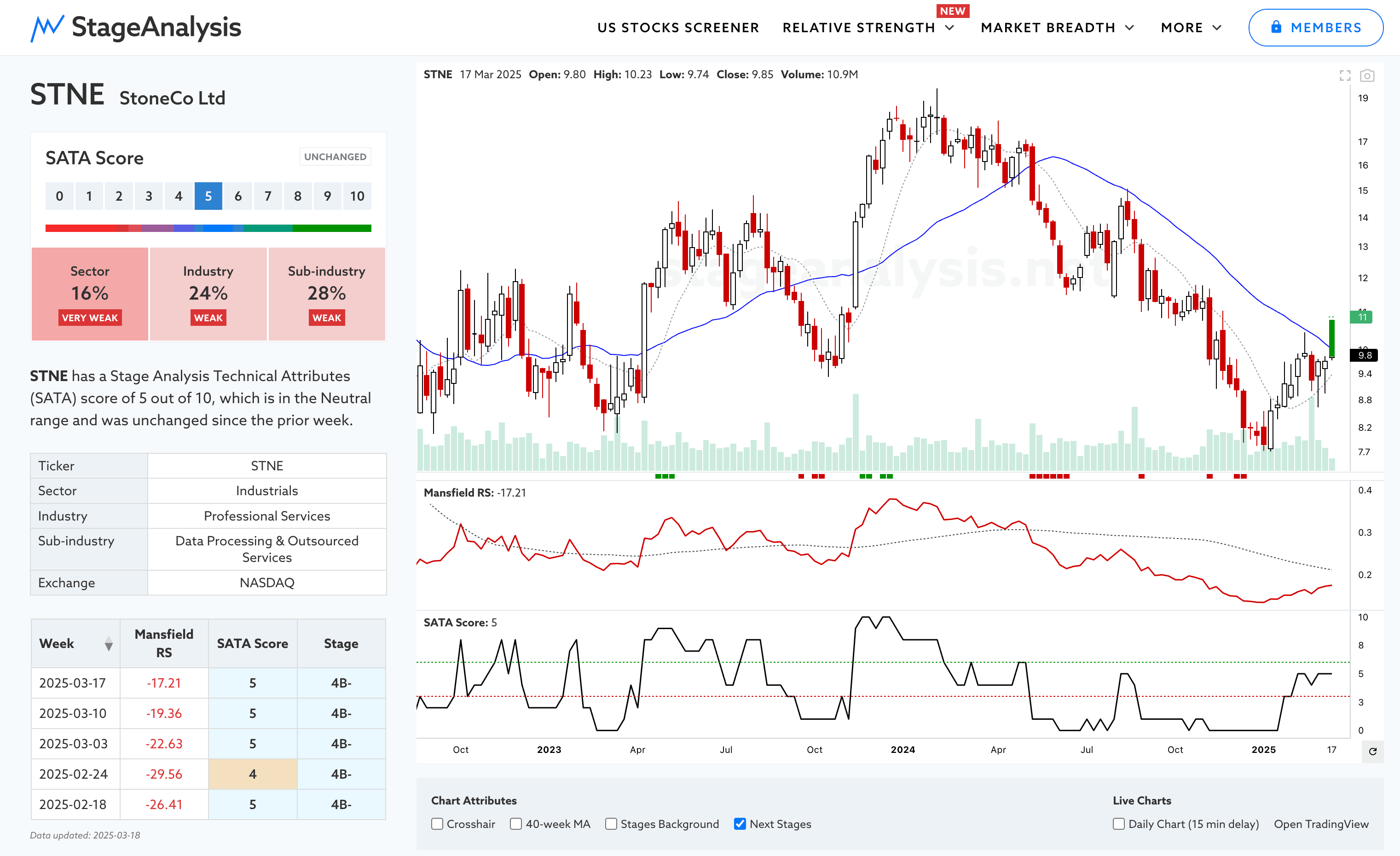Enable the Crosshair checkbox
The height and width of the screenshot is (856, 1400).
pyautogui.click(x=437, y=824)
